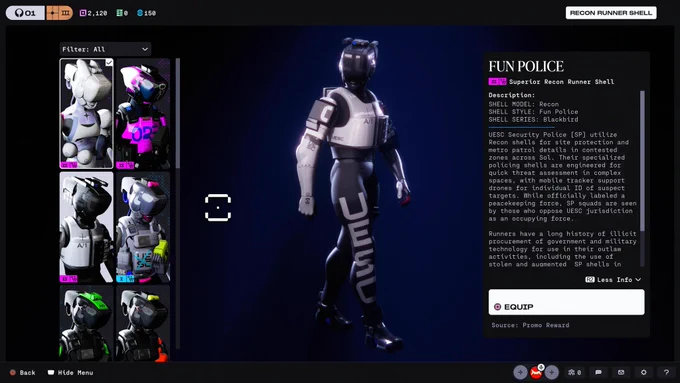680x383 pixels.
Task: Click the right add squad member plus
Action: [x=552, y=372]
